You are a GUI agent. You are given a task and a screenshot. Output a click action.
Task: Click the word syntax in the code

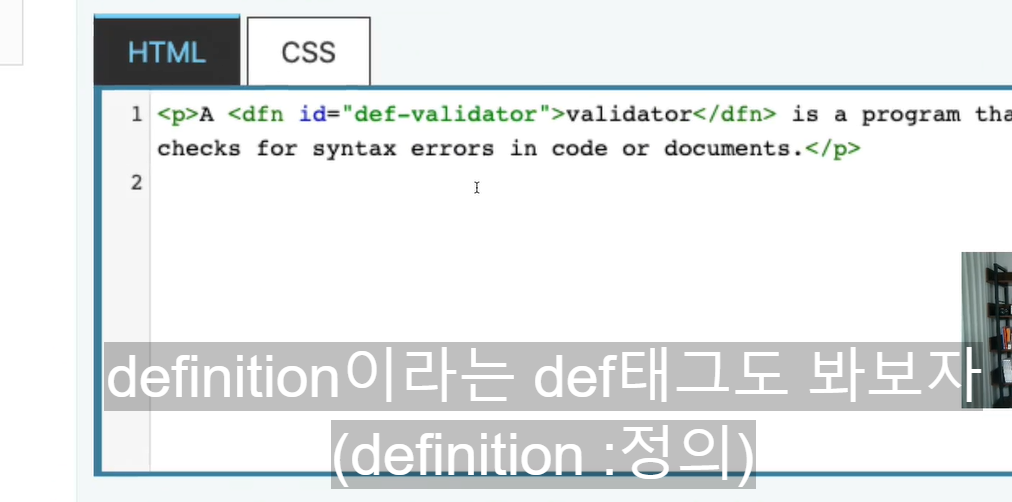pos(354,149)
